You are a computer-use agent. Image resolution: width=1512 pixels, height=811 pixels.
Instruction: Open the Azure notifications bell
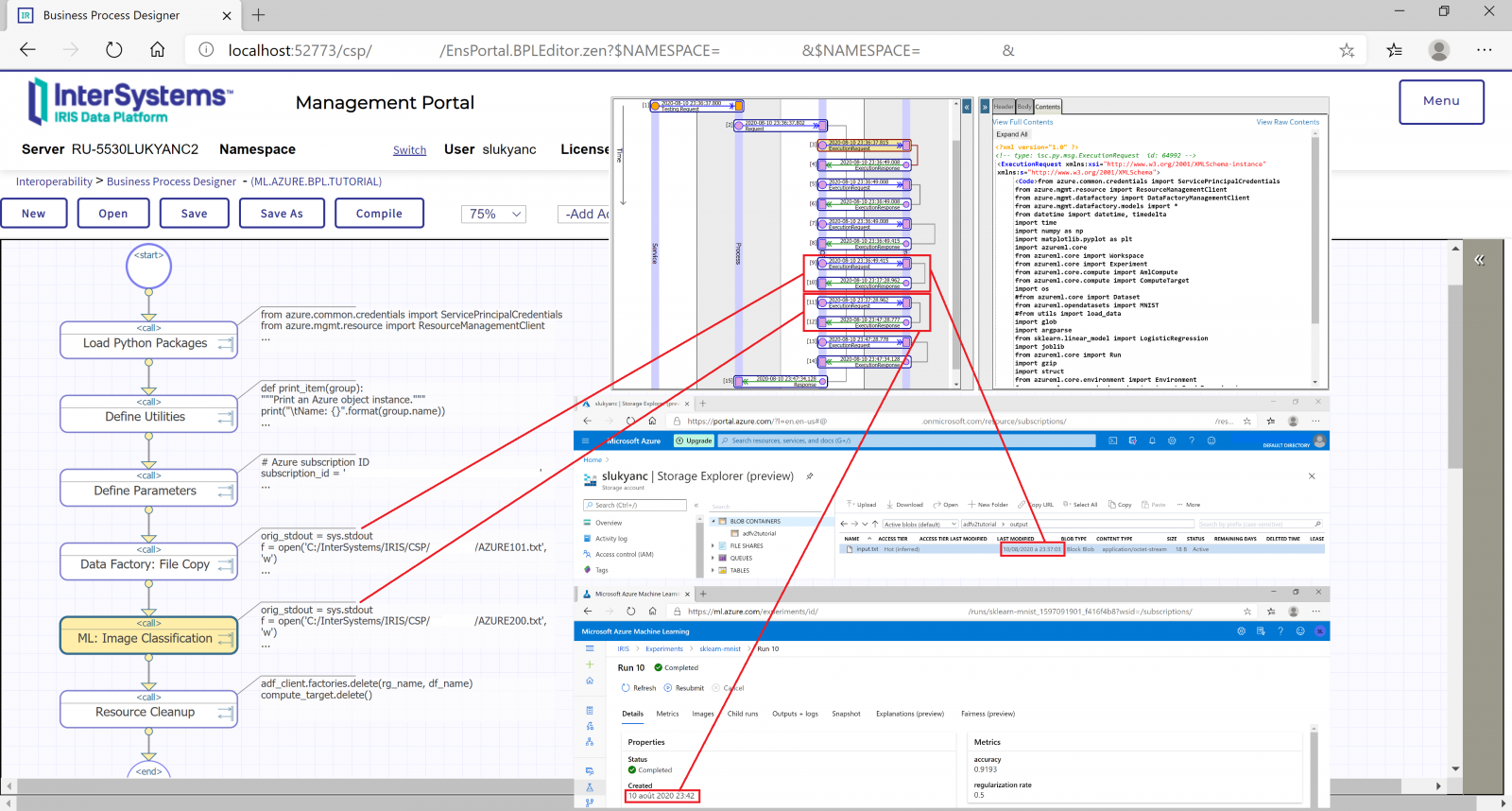[x=1152, y=440]
